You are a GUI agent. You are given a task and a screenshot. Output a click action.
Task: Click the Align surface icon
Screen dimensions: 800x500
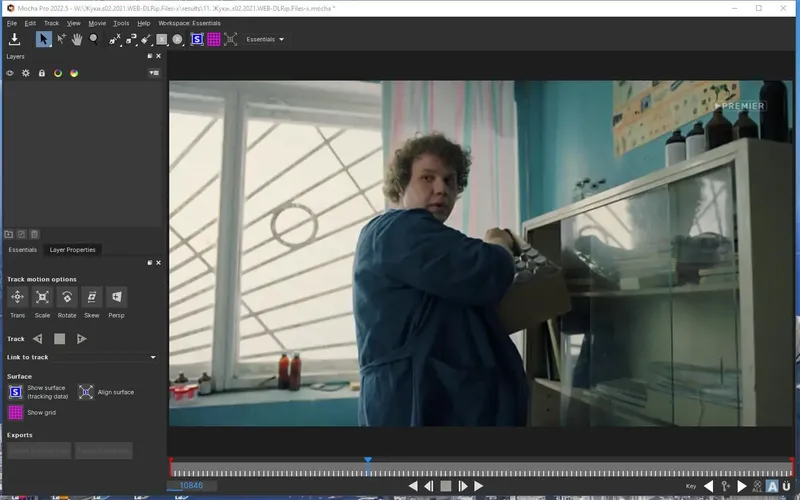coord(86,392)
